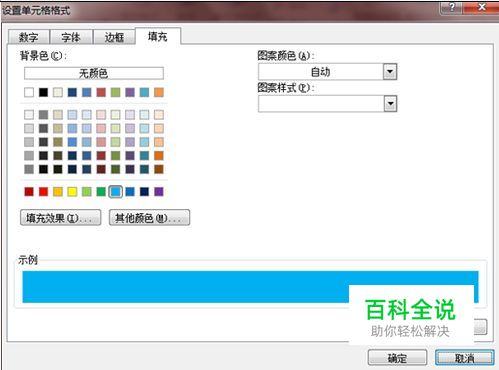Viewport: 499px width, 370px height.
Task: Pick medium blue swatch in top theme row
Action: pos(87,92)
